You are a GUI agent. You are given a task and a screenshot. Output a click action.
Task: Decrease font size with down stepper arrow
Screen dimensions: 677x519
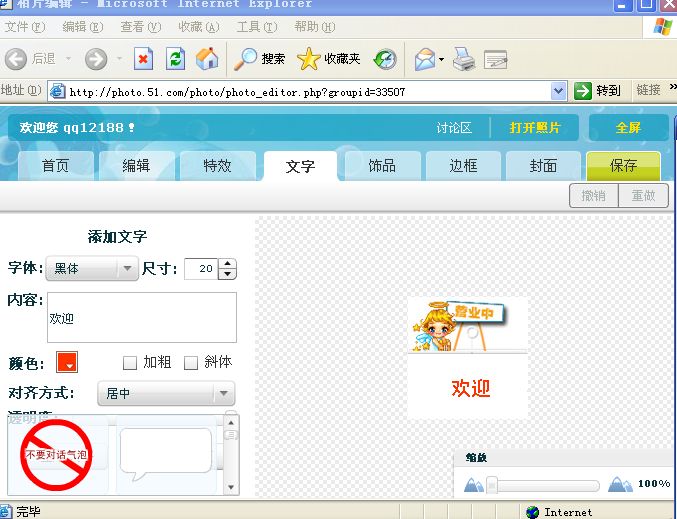[228, 274]
